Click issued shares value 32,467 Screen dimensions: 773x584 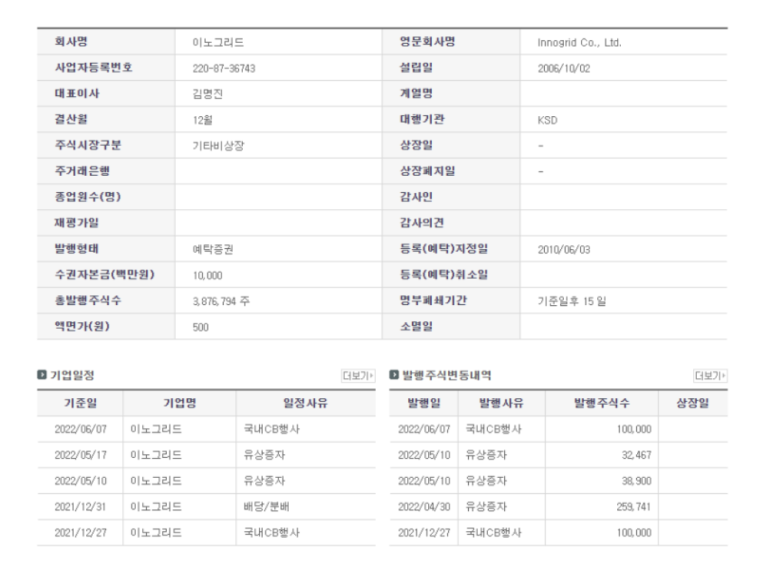[x=636, y=455]
